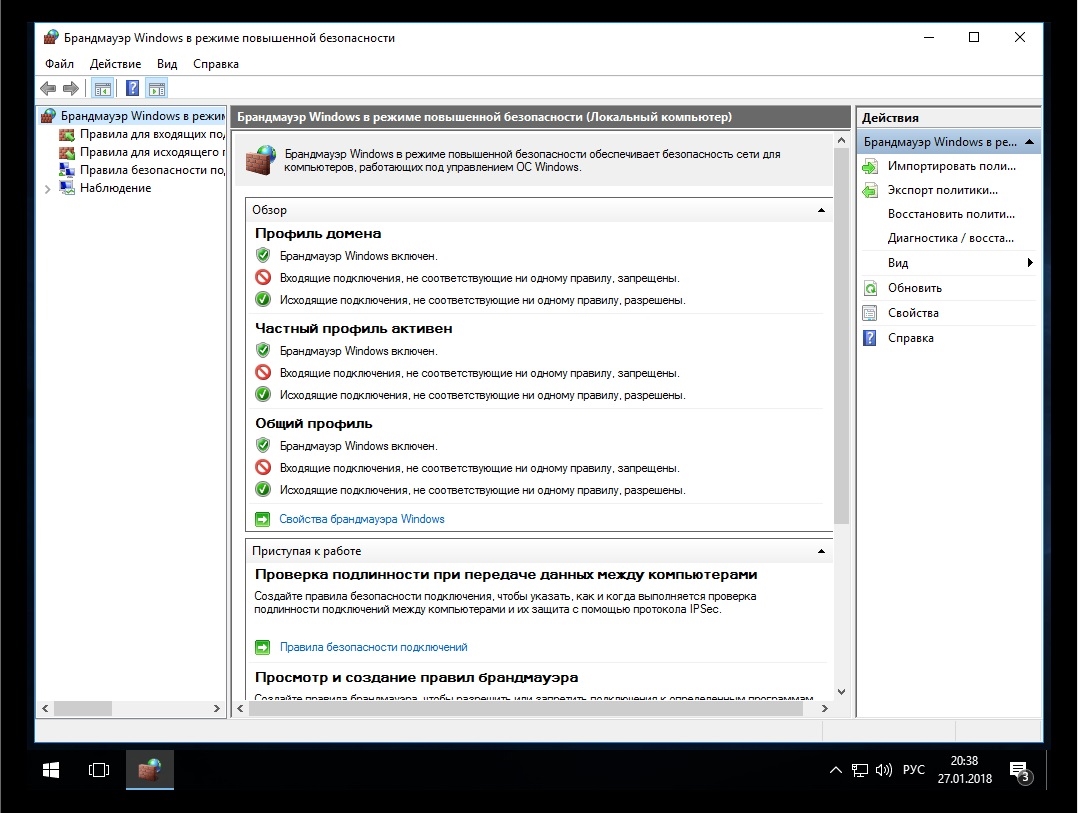Show hidden tray icons chevron
1079x813 pixels.
click(x=835, y=770)
